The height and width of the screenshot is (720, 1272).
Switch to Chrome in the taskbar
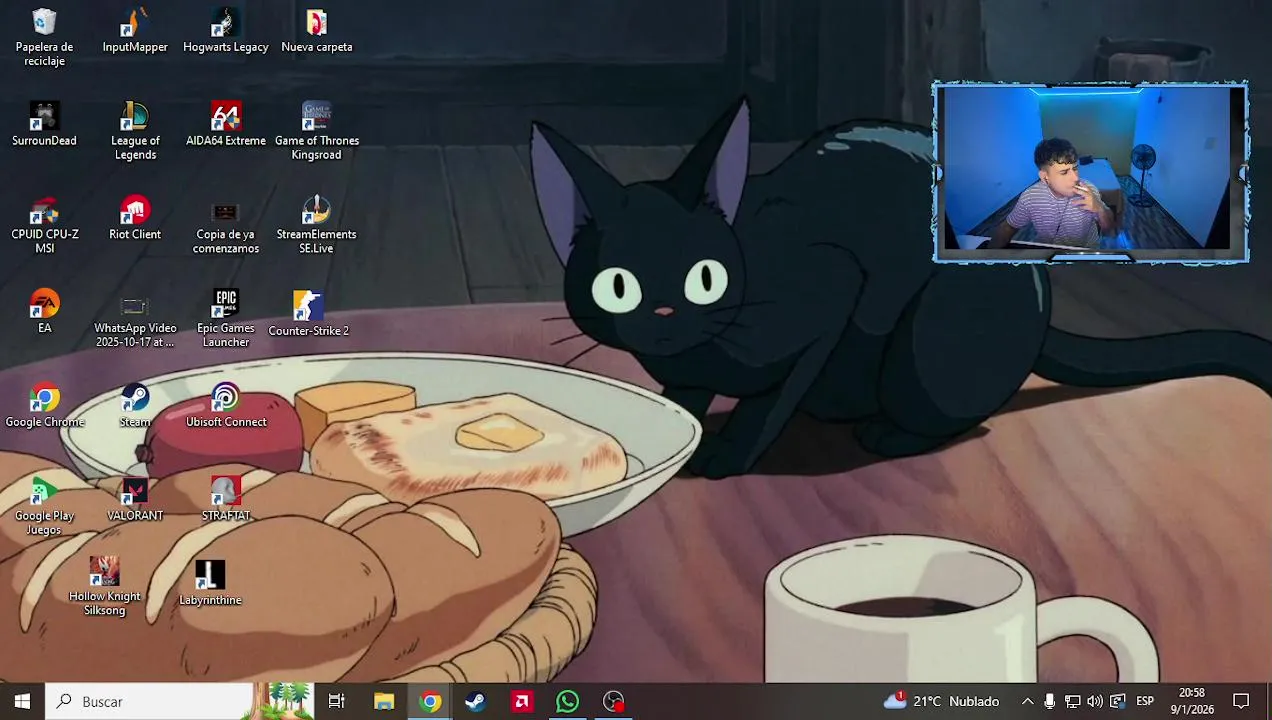430,701
